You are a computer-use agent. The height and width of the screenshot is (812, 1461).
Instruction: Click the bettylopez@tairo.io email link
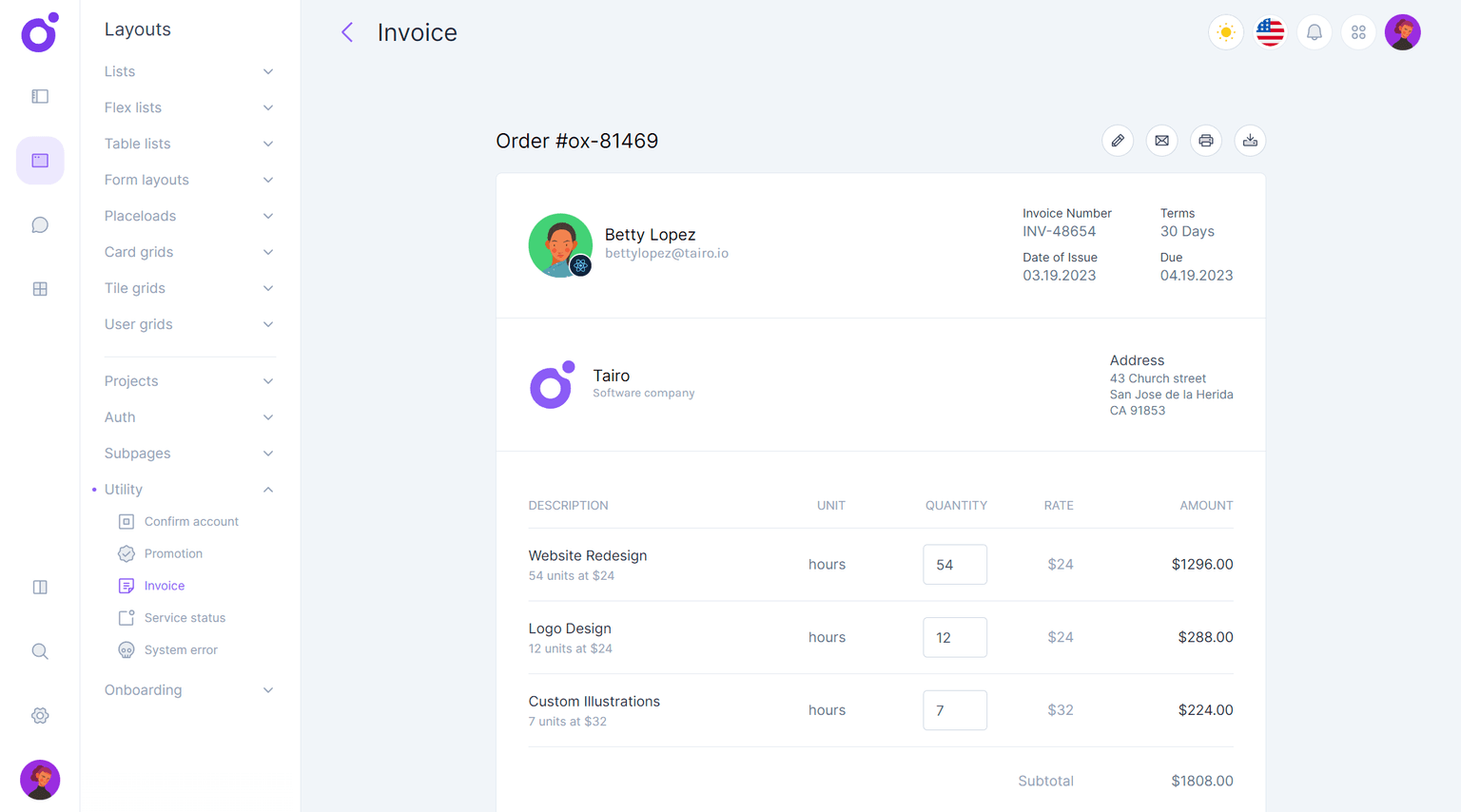[666, 253]
